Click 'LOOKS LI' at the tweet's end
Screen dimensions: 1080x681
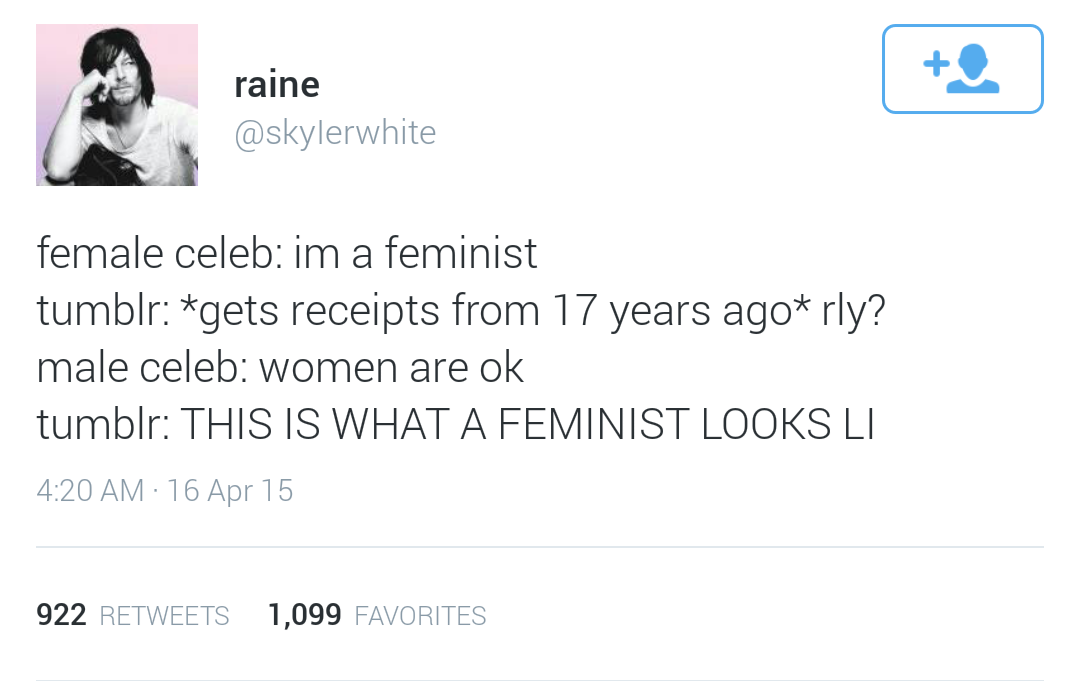point(788,424)
